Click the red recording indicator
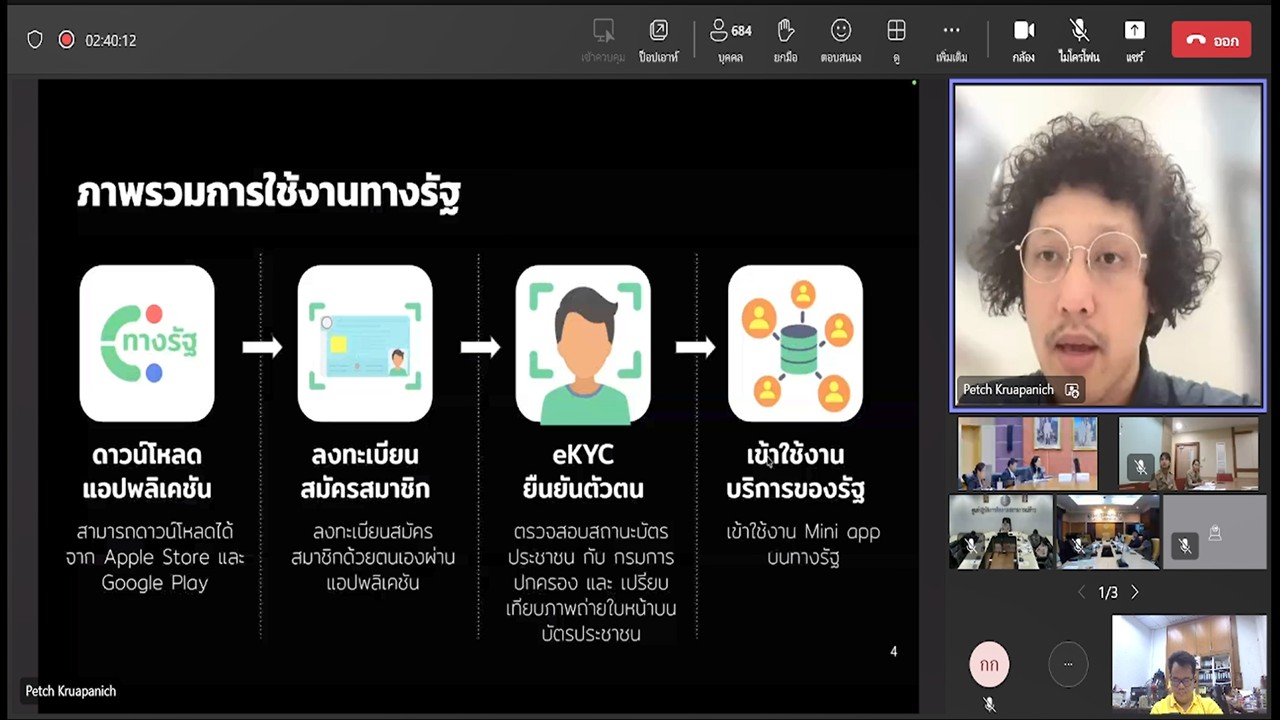The width and height of the screenshot is (1280, 720). [x=66, y=40]
